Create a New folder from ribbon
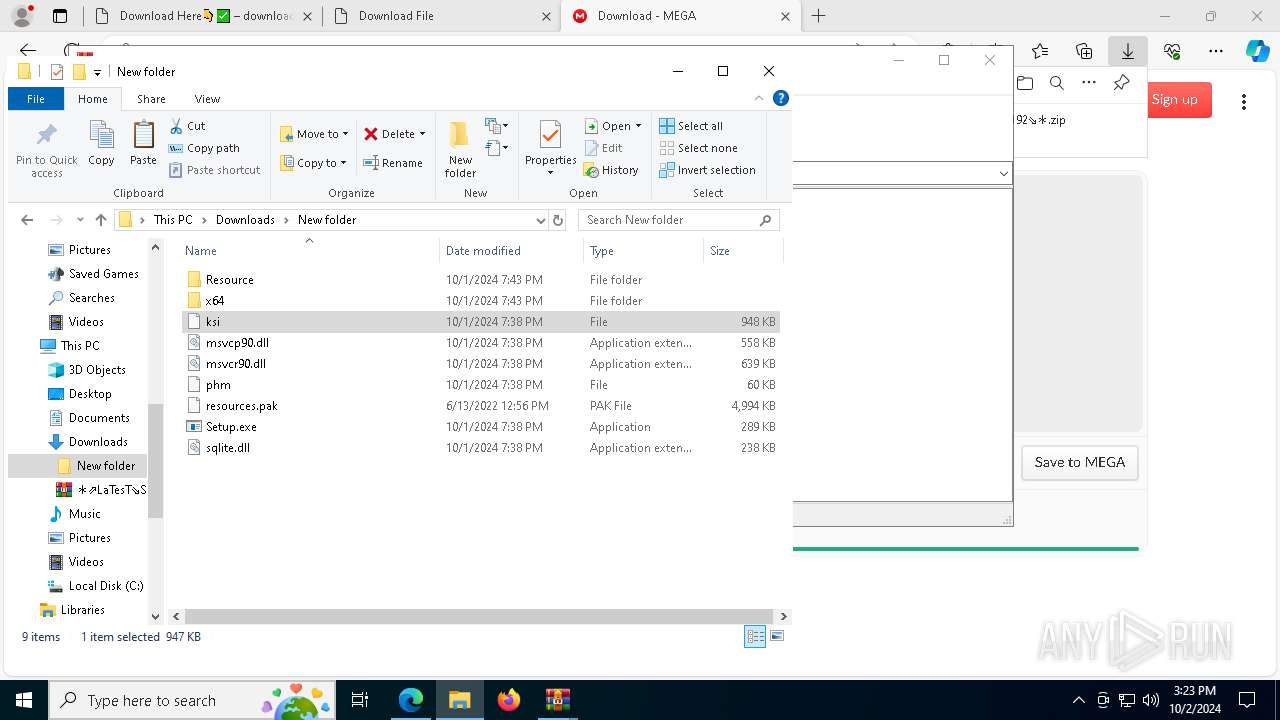The image size is (1280, 720). (460, 150)
